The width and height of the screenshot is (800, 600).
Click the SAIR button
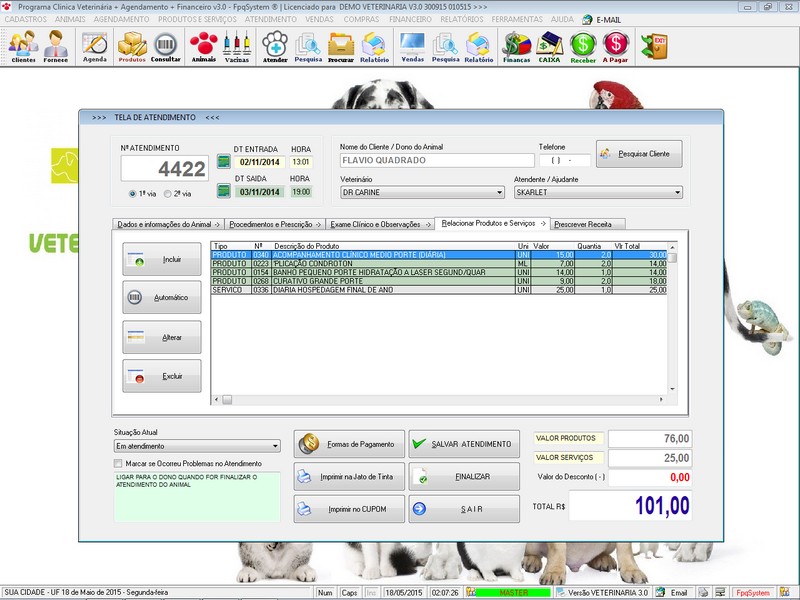[x=464, y=509]
